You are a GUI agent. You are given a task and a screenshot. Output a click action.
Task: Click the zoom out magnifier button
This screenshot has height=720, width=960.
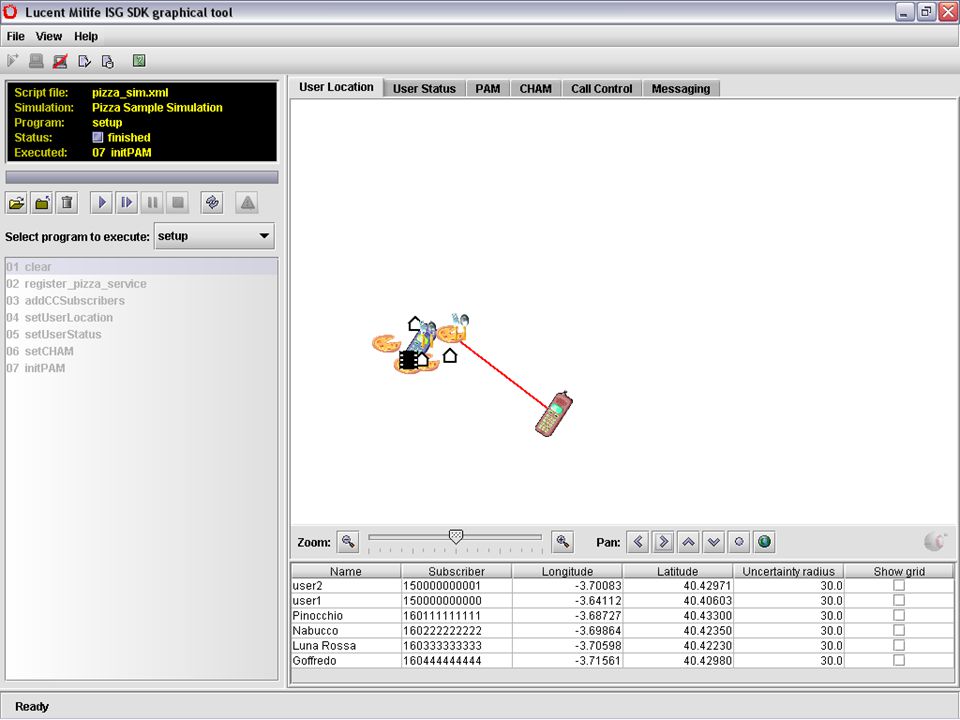tap(348, 542)
